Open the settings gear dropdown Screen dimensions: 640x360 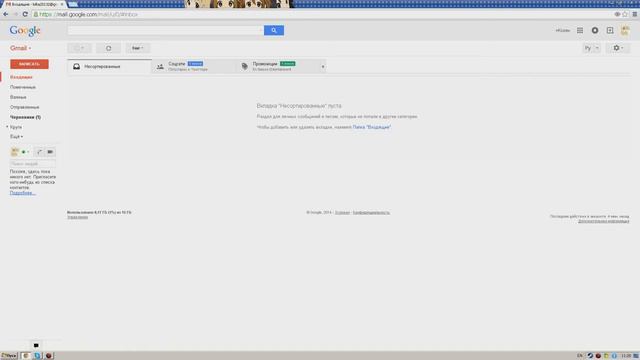click(x=618, y=48)
